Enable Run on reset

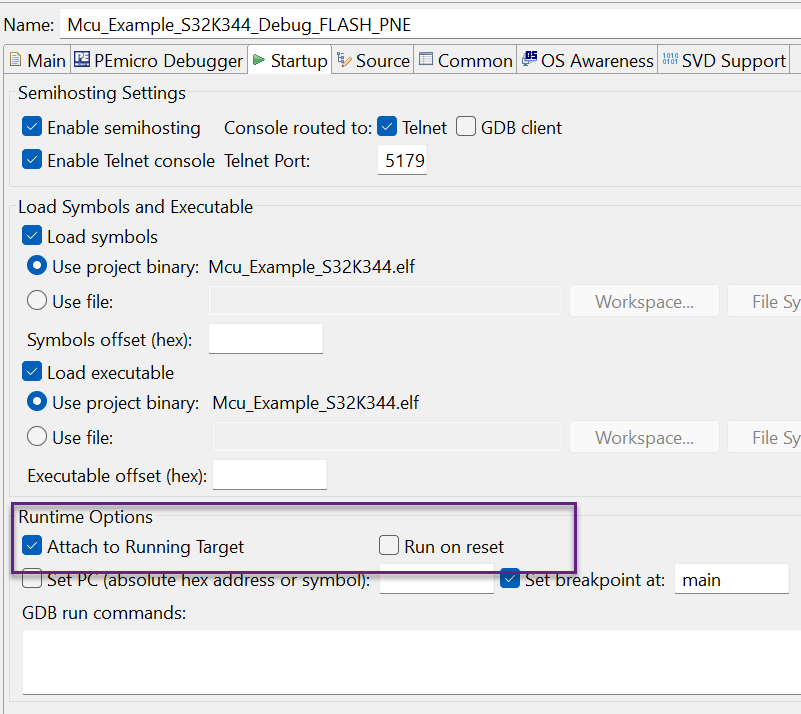coord(388,545)
